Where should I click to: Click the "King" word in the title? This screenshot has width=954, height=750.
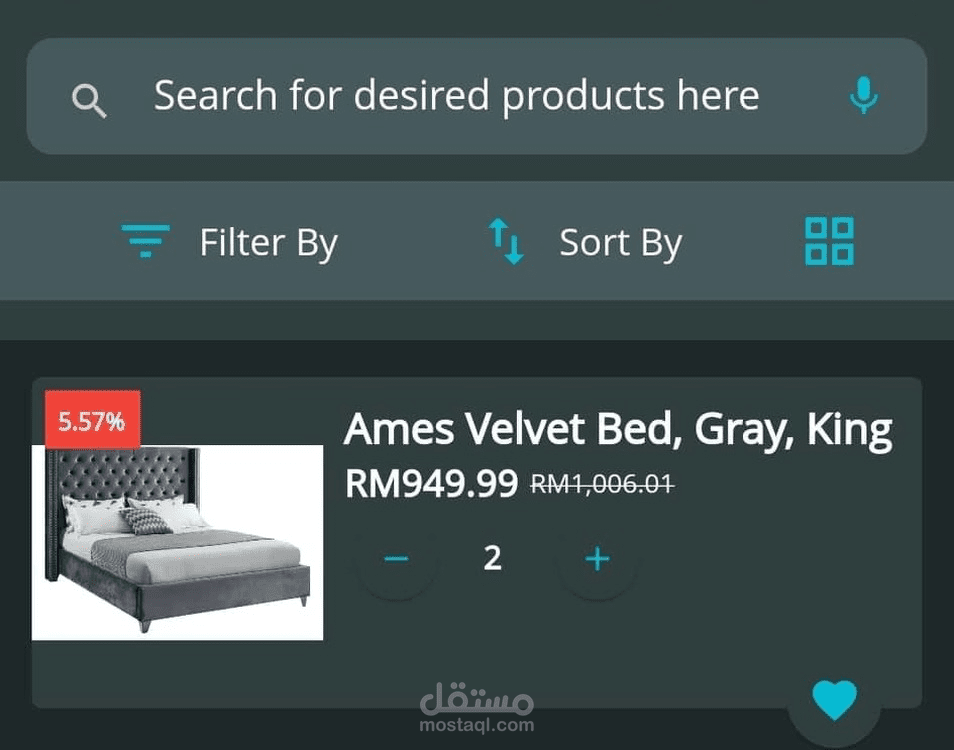pos(849,430)
